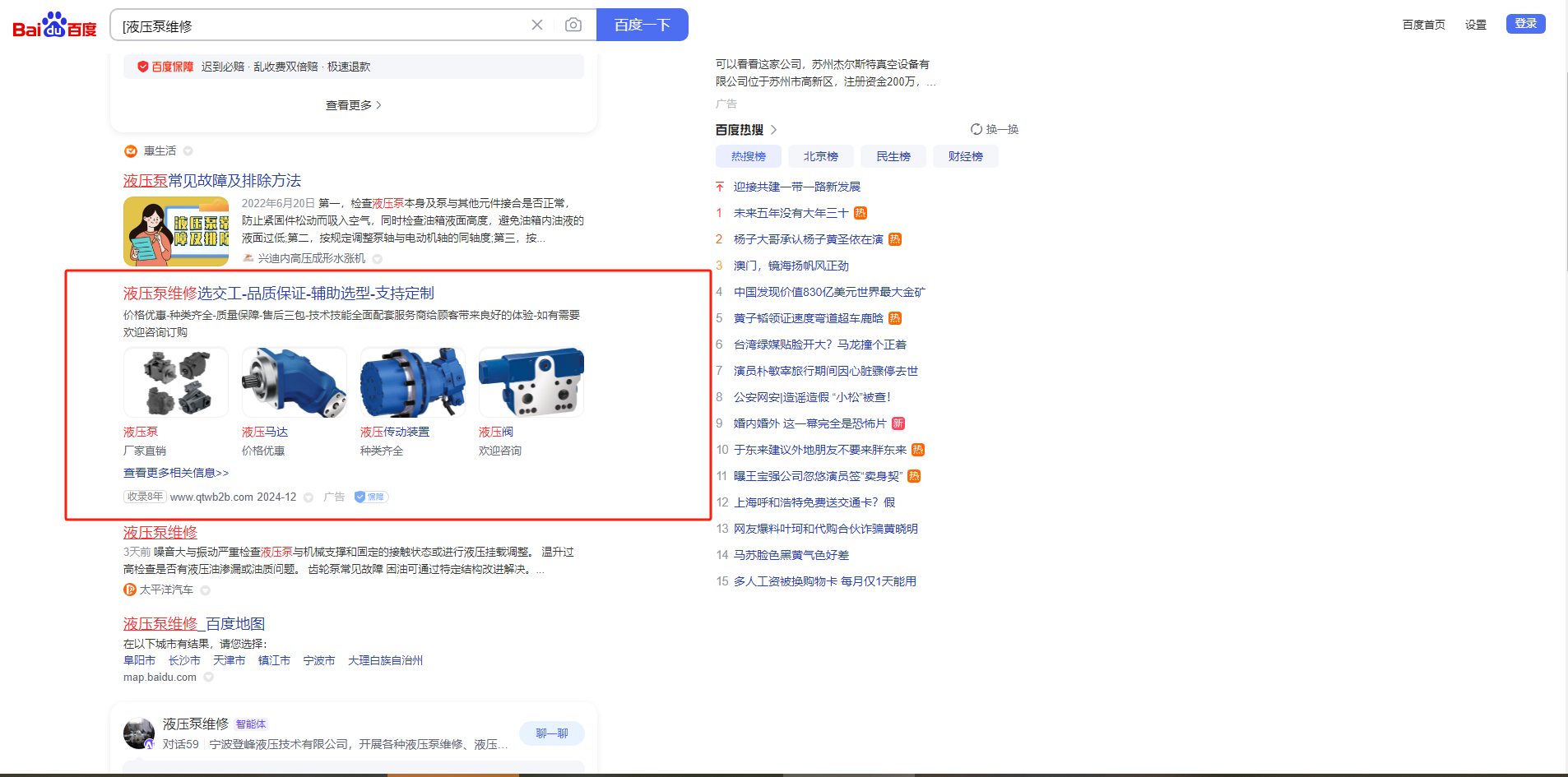Select 镇江市 city link
The height and width of the screenshot is (777, 1568).
click(274, 660)
